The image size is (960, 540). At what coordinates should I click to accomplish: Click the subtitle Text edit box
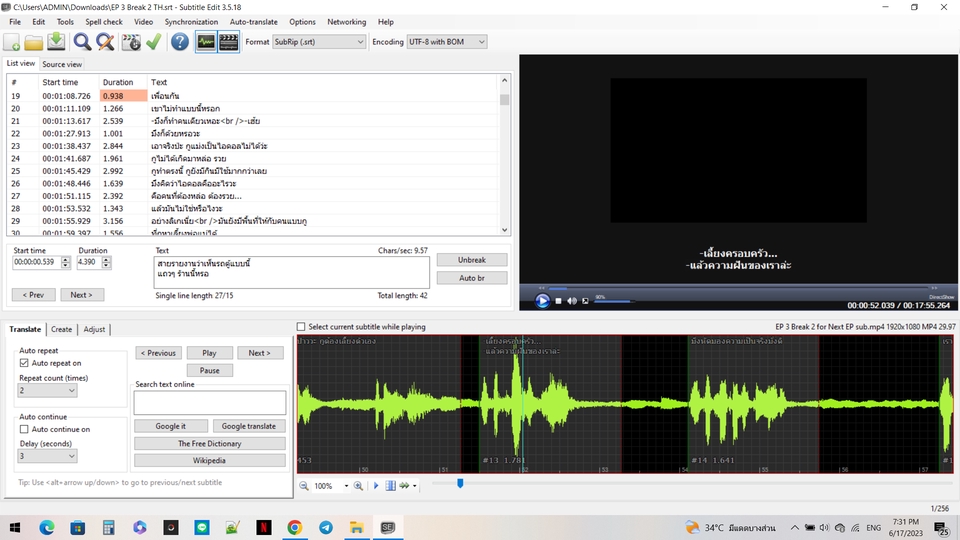(291, 272)
